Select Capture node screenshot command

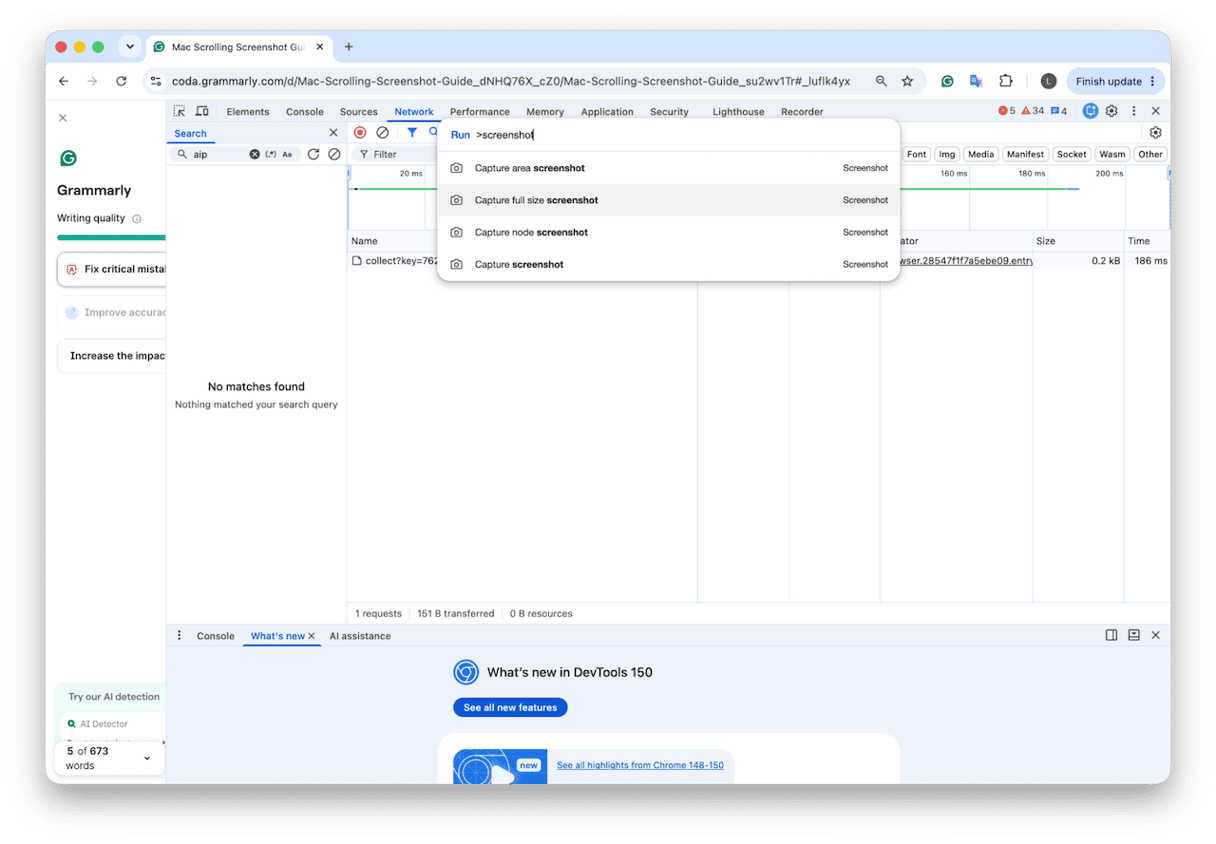click(x=668, y=232)
